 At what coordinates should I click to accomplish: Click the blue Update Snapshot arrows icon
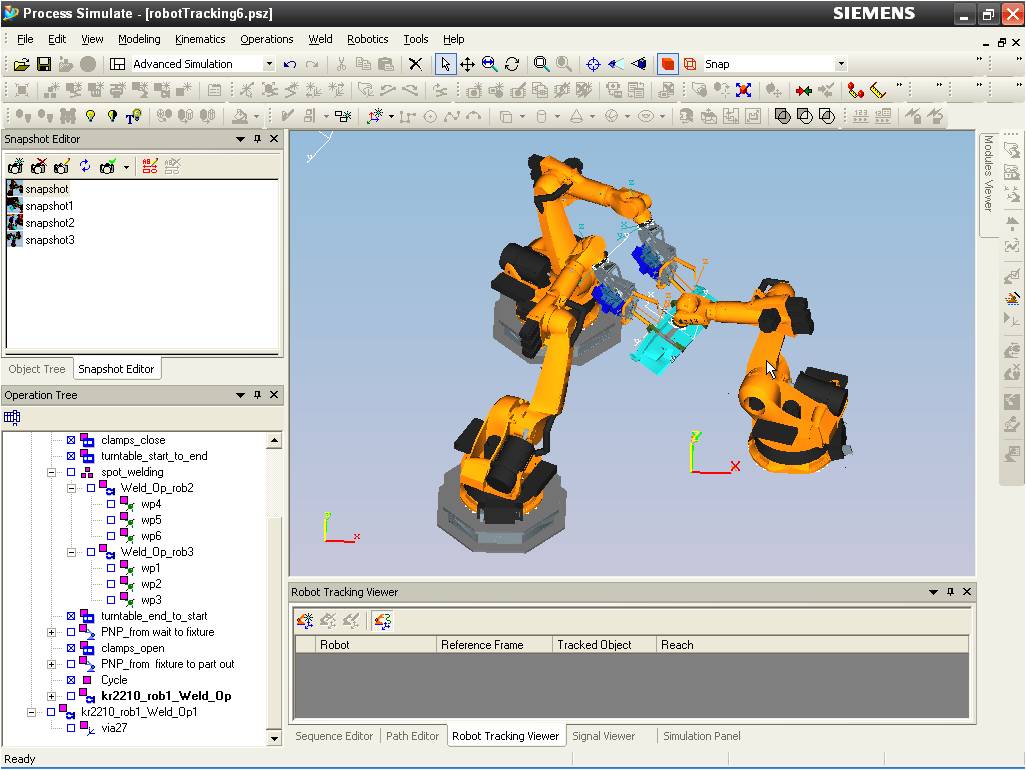[x=85, y=166]
